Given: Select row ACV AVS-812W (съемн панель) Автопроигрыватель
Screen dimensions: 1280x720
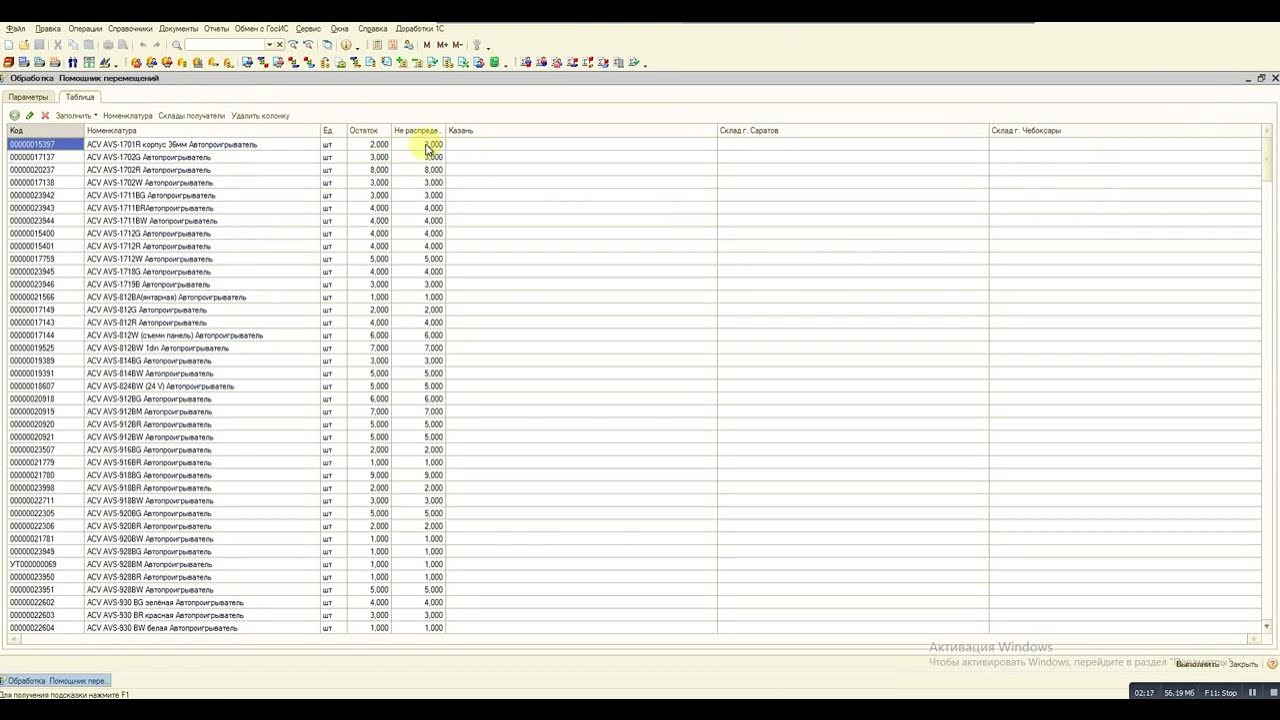Looking at the screenshot, I should [202, 335].
